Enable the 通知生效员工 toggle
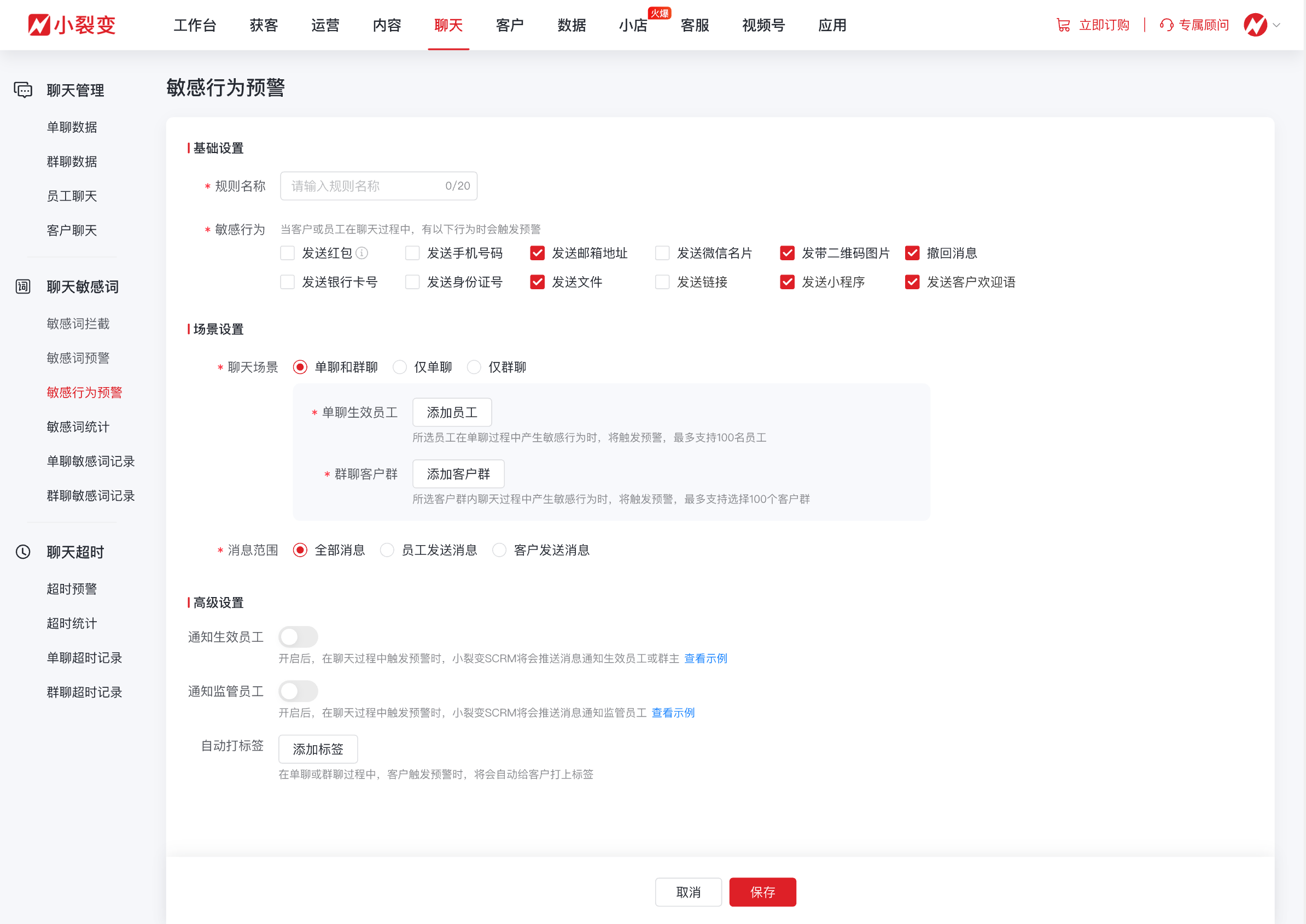The image size is (1306, 924). 298,636
